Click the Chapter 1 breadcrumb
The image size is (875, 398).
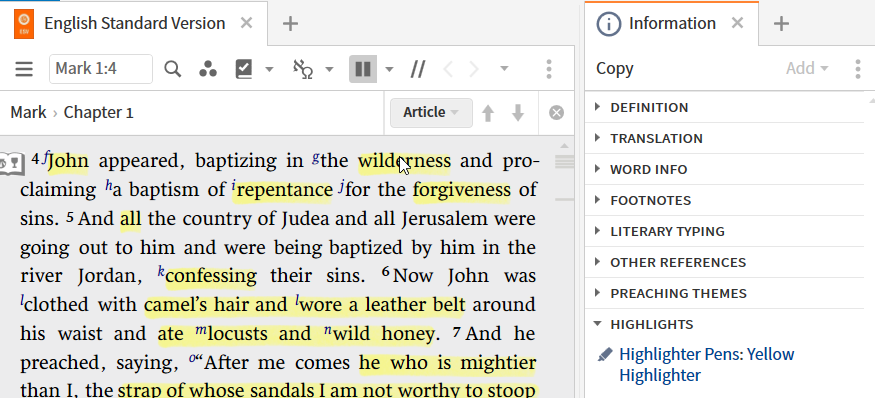(x=98, y=113)
